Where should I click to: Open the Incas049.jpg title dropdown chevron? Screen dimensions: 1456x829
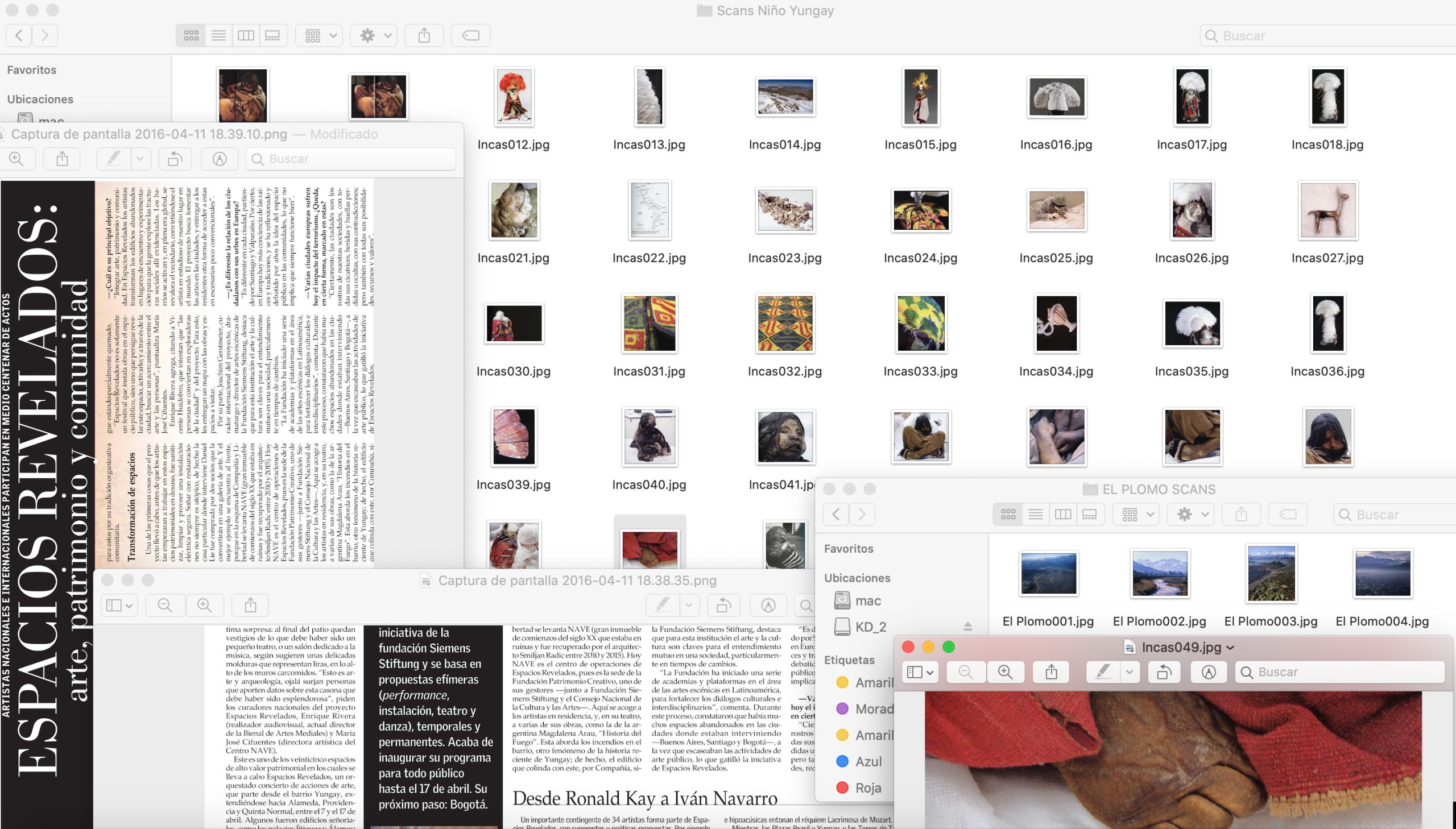click(x=1231, y=648)
